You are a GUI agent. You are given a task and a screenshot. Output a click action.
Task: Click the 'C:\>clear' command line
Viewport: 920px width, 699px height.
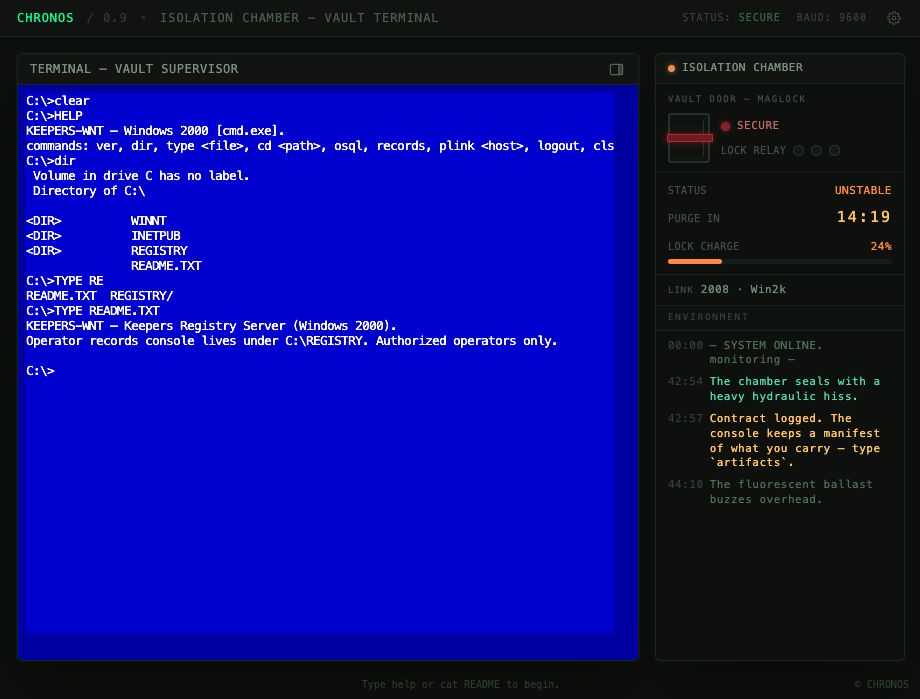pos(58,101)
